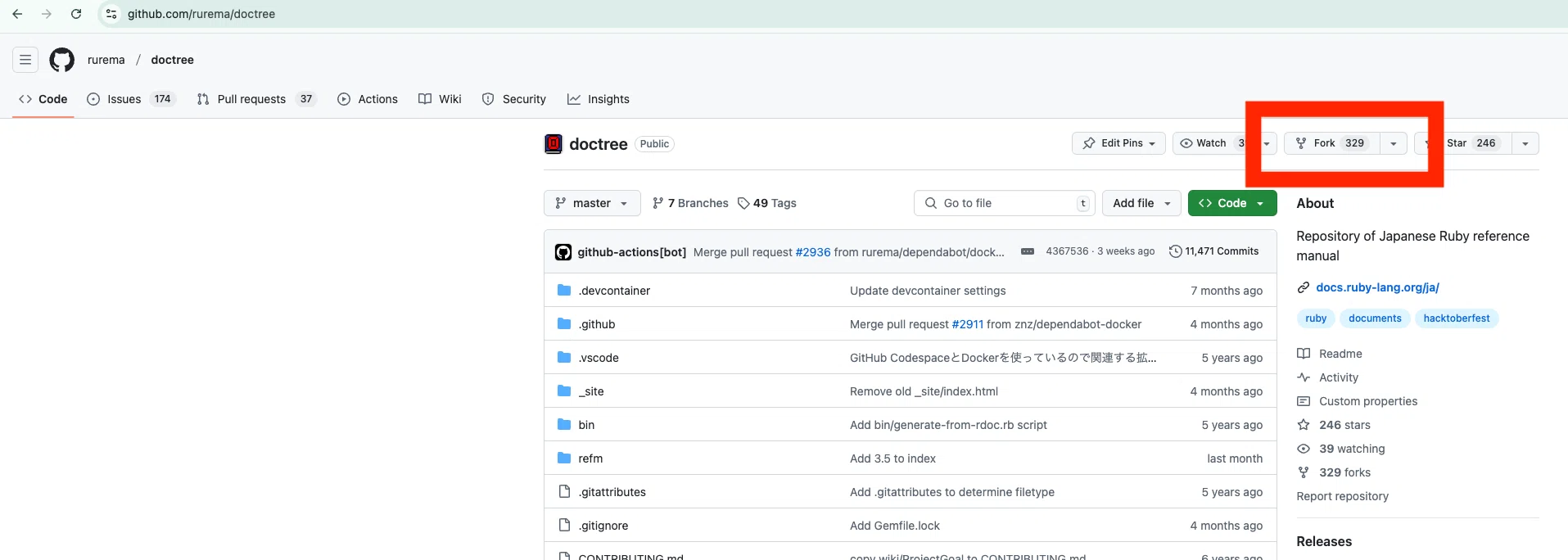1568x560 pixels.
Task: Open the Code tab
Action: [43, 99]
